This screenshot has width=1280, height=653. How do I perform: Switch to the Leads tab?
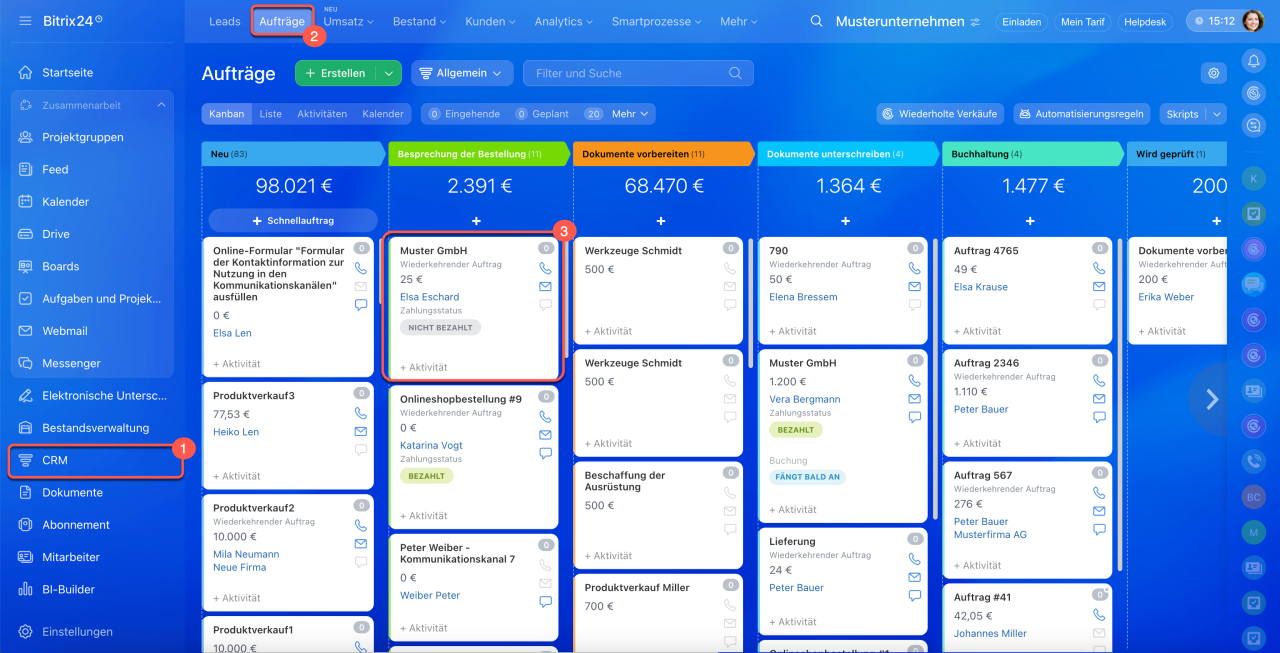coord(225,21)
